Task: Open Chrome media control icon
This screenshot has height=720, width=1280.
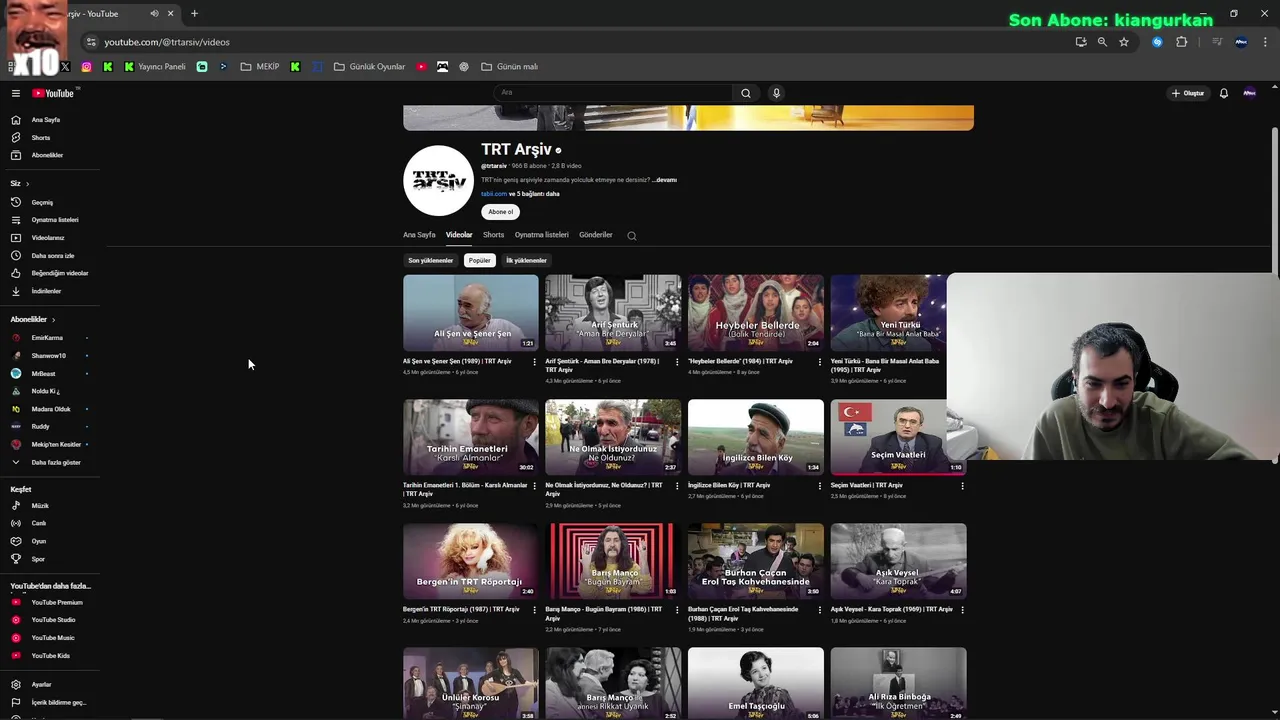Action: [x=1217, y=42]
